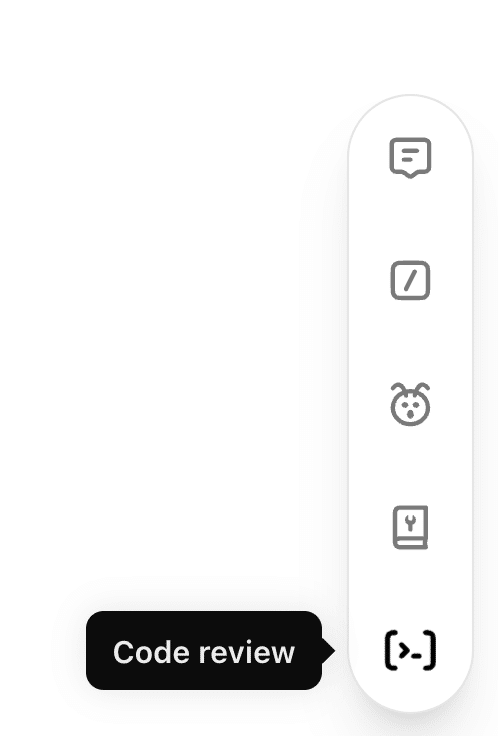Click the "Code review" text in tooltip
The height and width of the screenshot is (736, 498).
(x=204, y=652)
